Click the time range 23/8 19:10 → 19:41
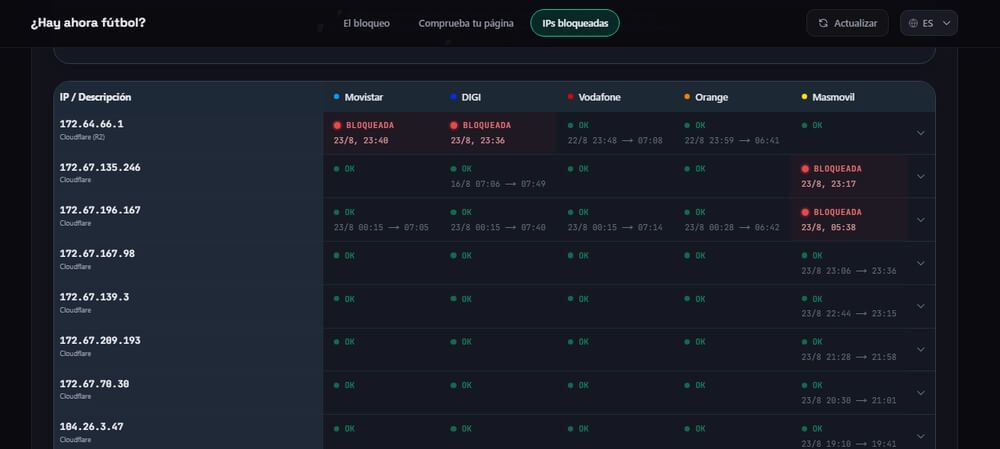The image size is (1000, 449). click(849, 444)
